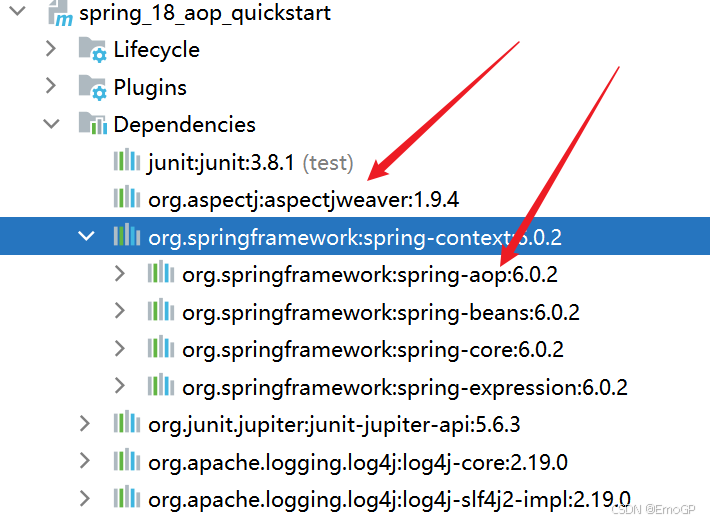Viewport: 710px width, 522px height.
Task: Select org.junit.jupiter:junit-jupiter-api:5.6.3 text
Action: pos(334,425)
